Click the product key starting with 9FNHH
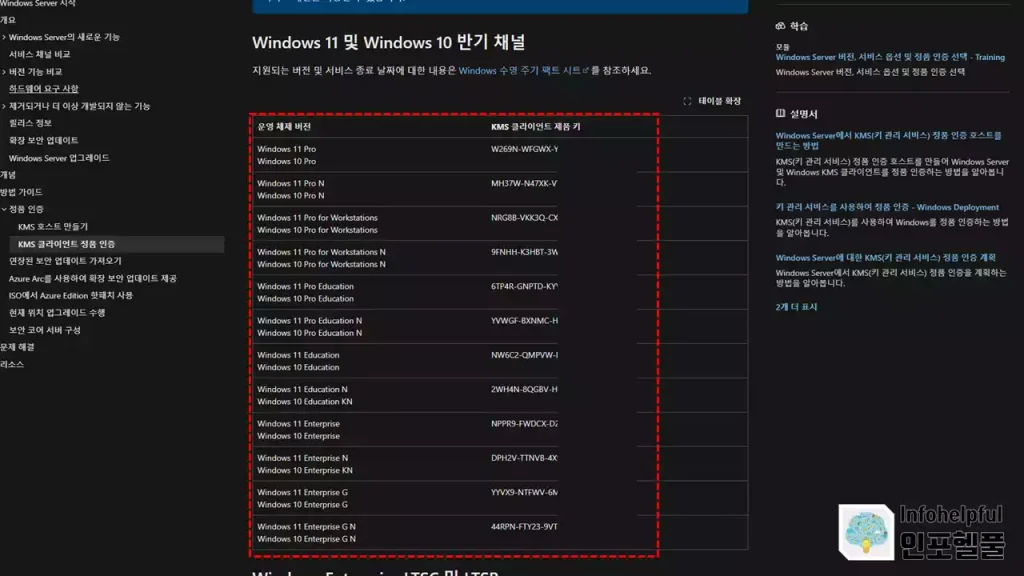1024x576 pixels. tap(524, 252)
